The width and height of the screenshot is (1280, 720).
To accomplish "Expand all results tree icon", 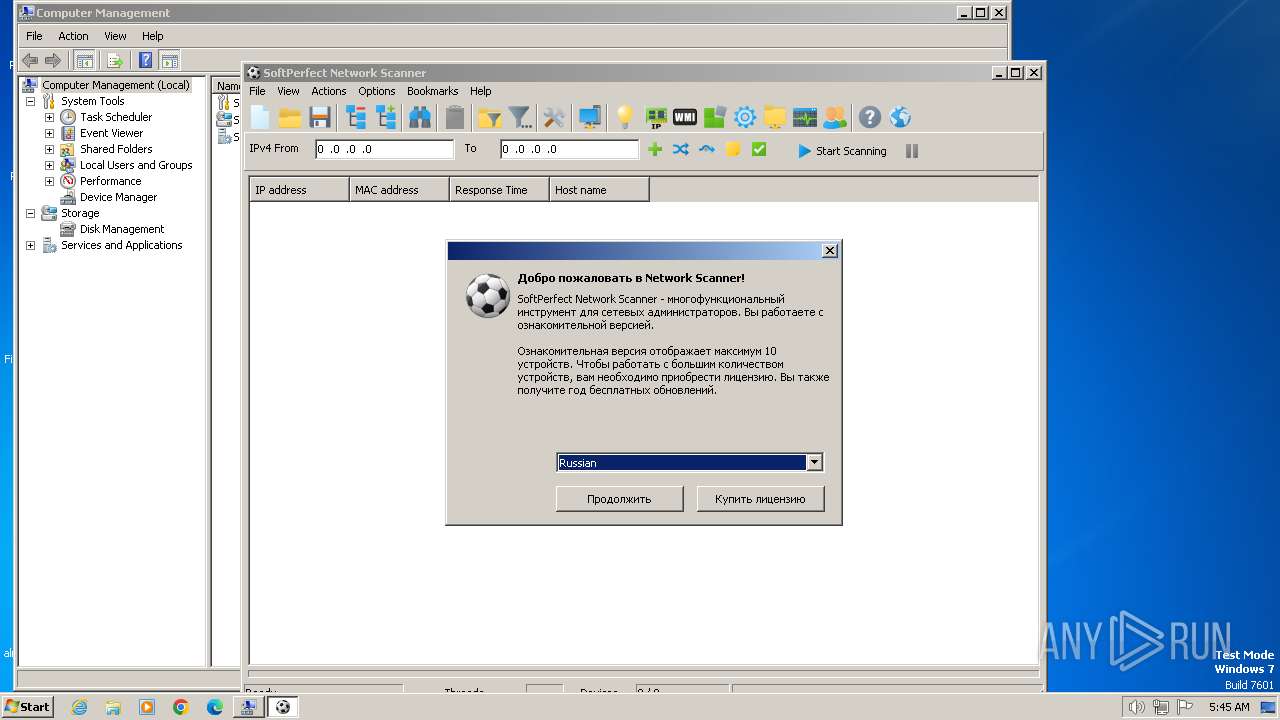I will pyautogui.click(x=386, y=118).
